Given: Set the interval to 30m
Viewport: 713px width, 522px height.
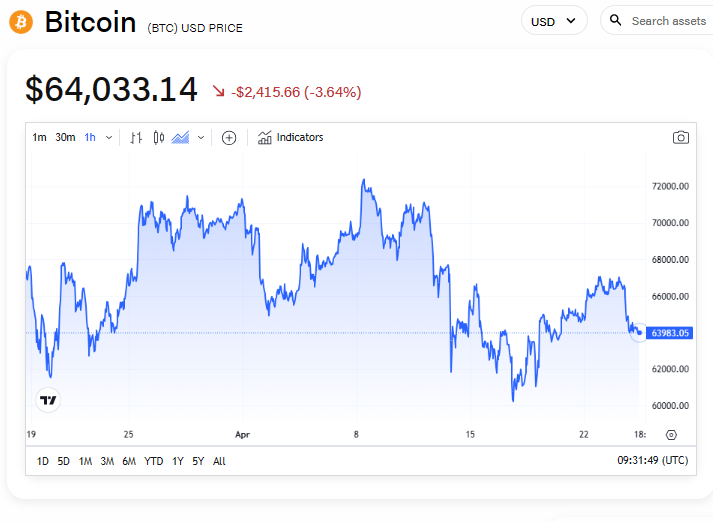Looking at the screenshot, I should click(65, 138).
